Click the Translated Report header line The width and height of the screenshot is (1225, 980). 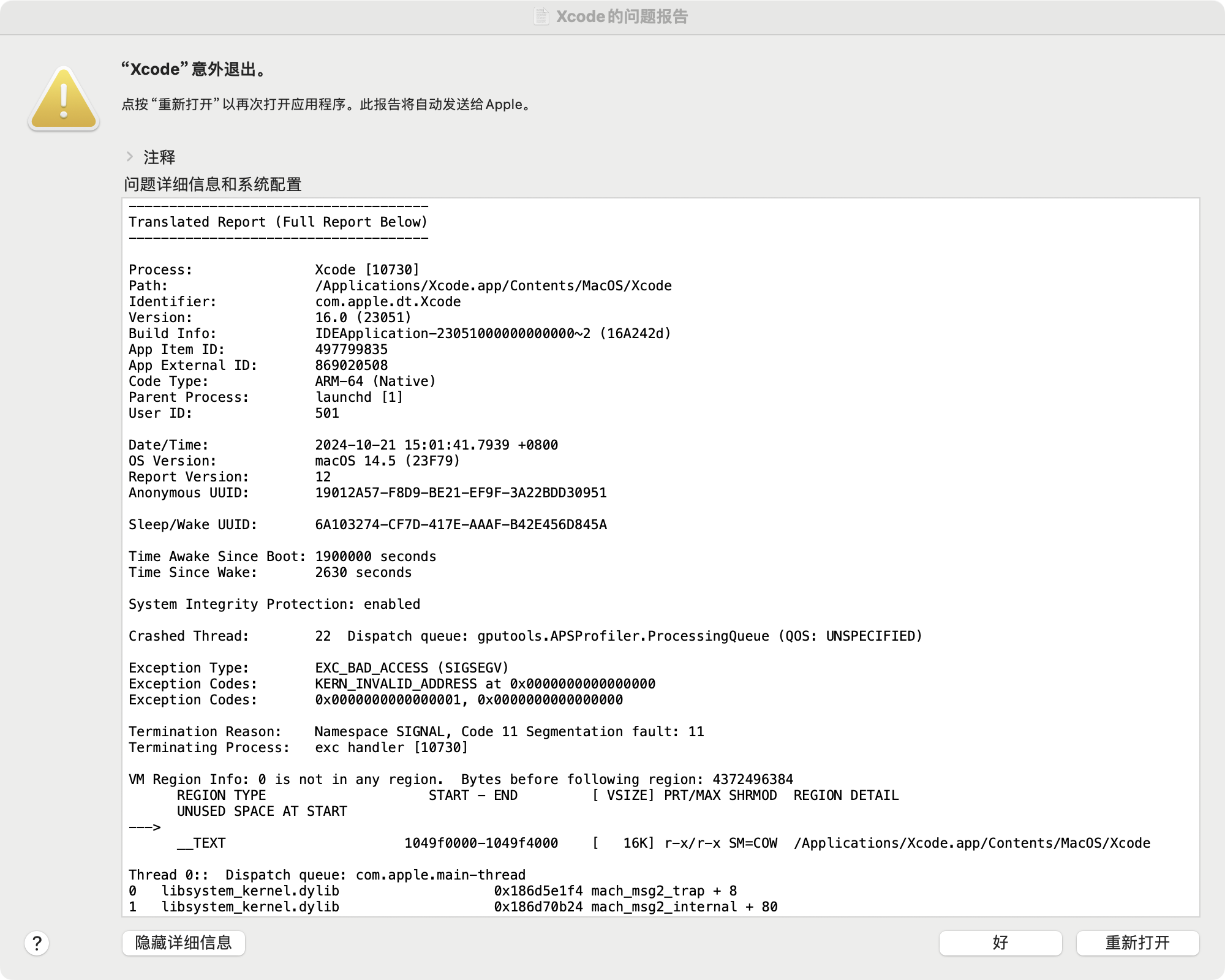pyautogui.click(x=278, y=222)
